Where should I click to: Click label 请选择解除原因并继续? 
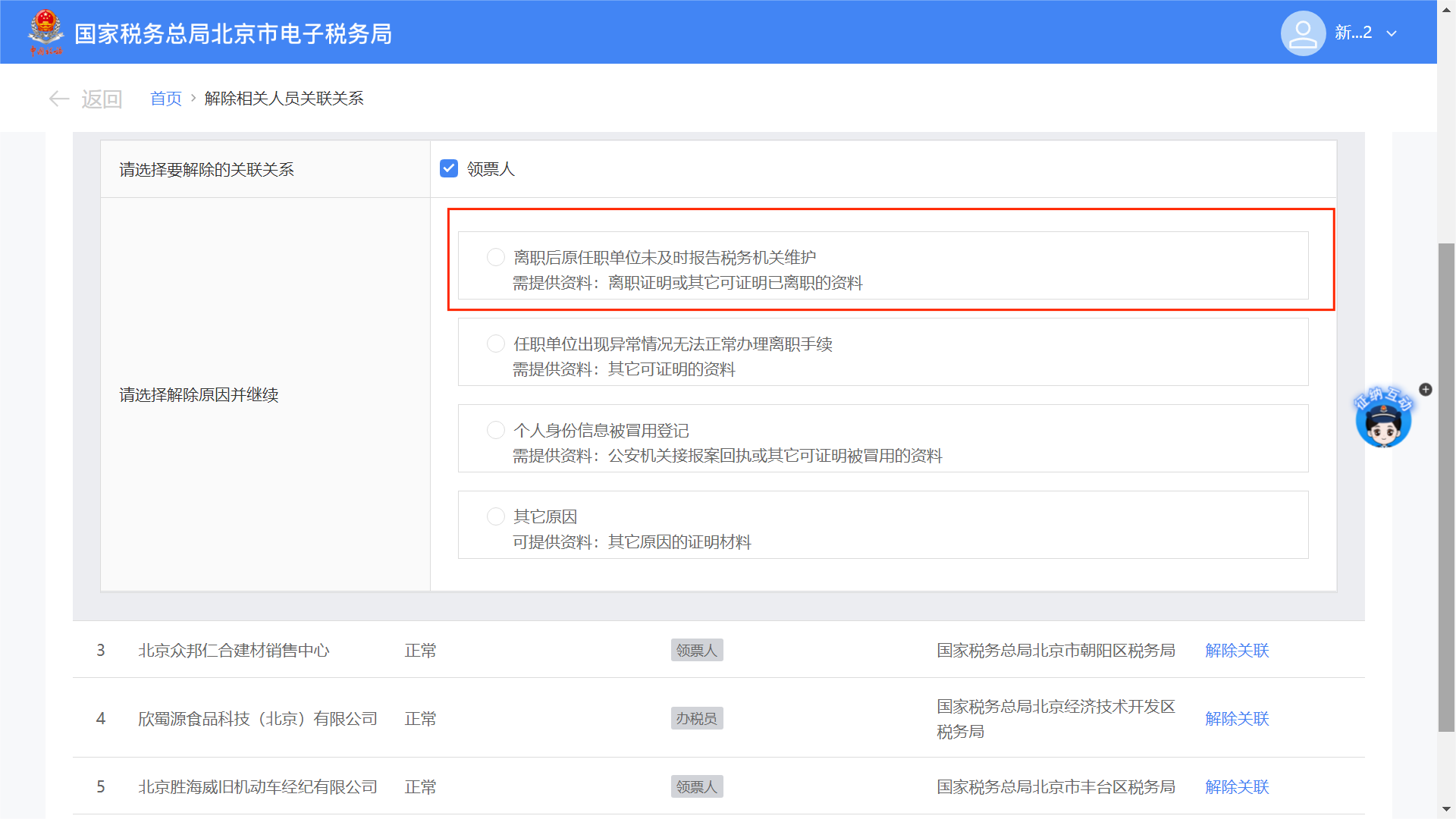pos(199,394)
